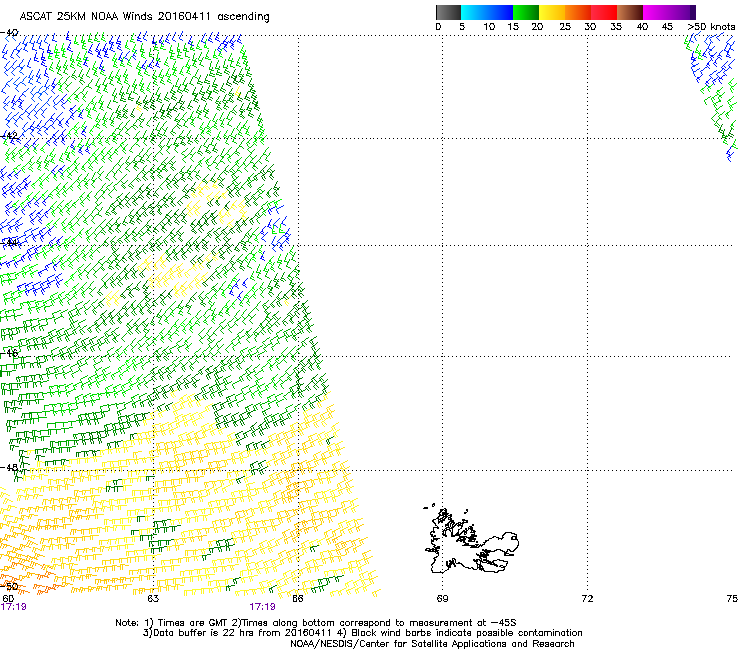Image resolution: width=740 pixels, height=650 pixels.
Task: Click the purple '17:19' time below longitude 60
Action: [14, 607]
